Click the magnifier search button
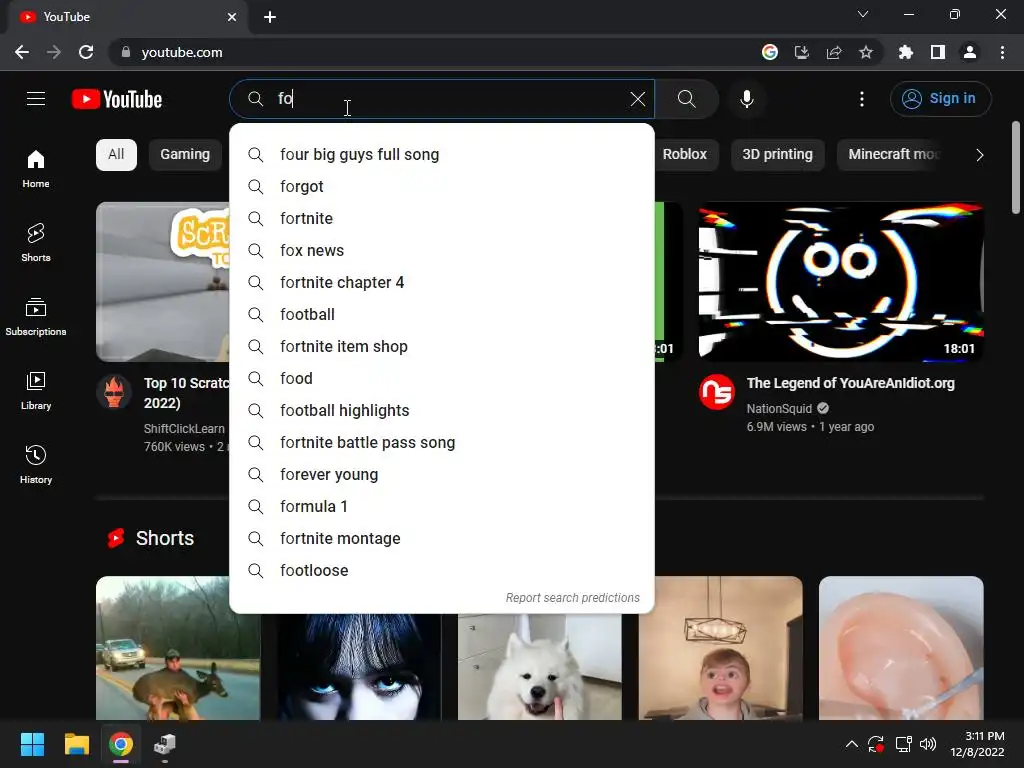1024x768 pixels. pos(687,99)
